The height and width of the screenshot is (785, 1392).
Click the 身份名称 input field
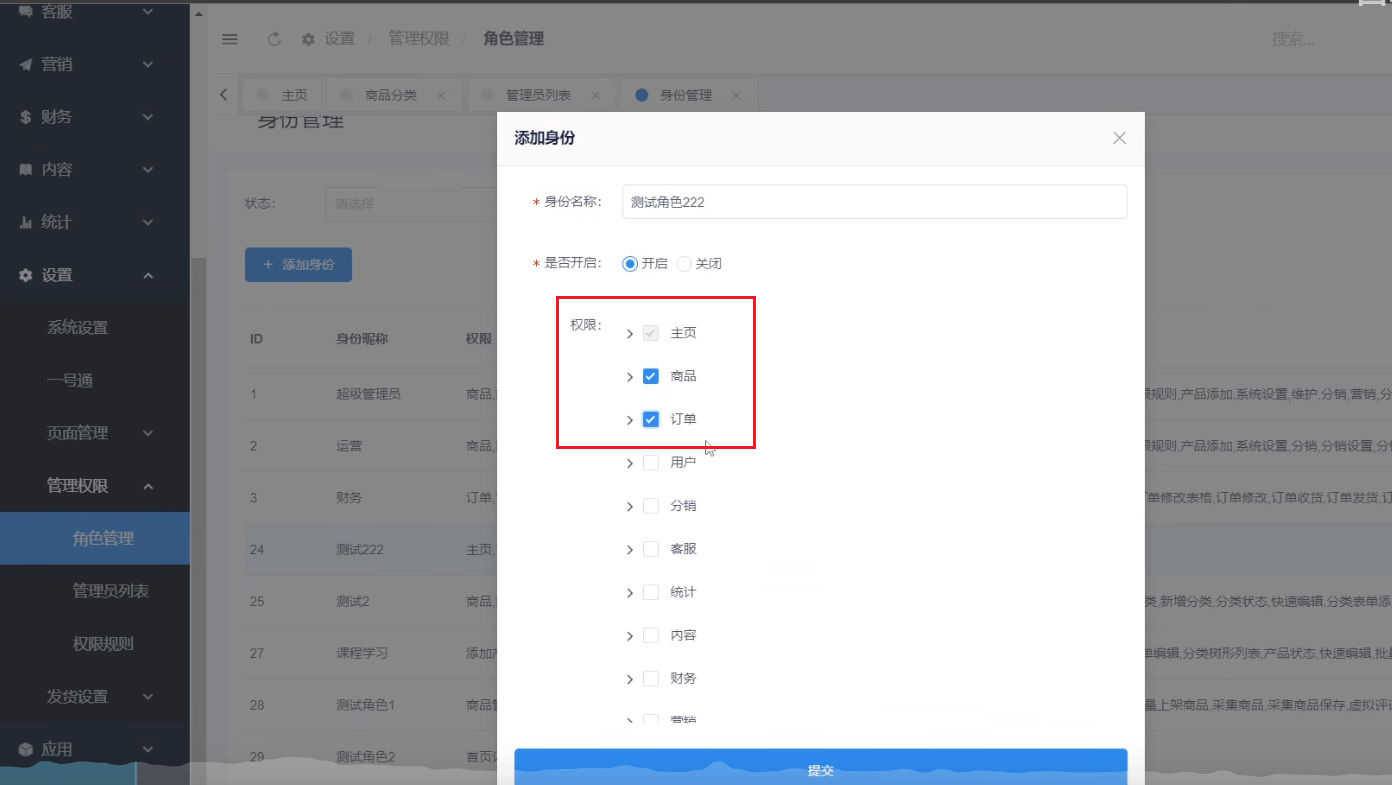coord(874,201)
